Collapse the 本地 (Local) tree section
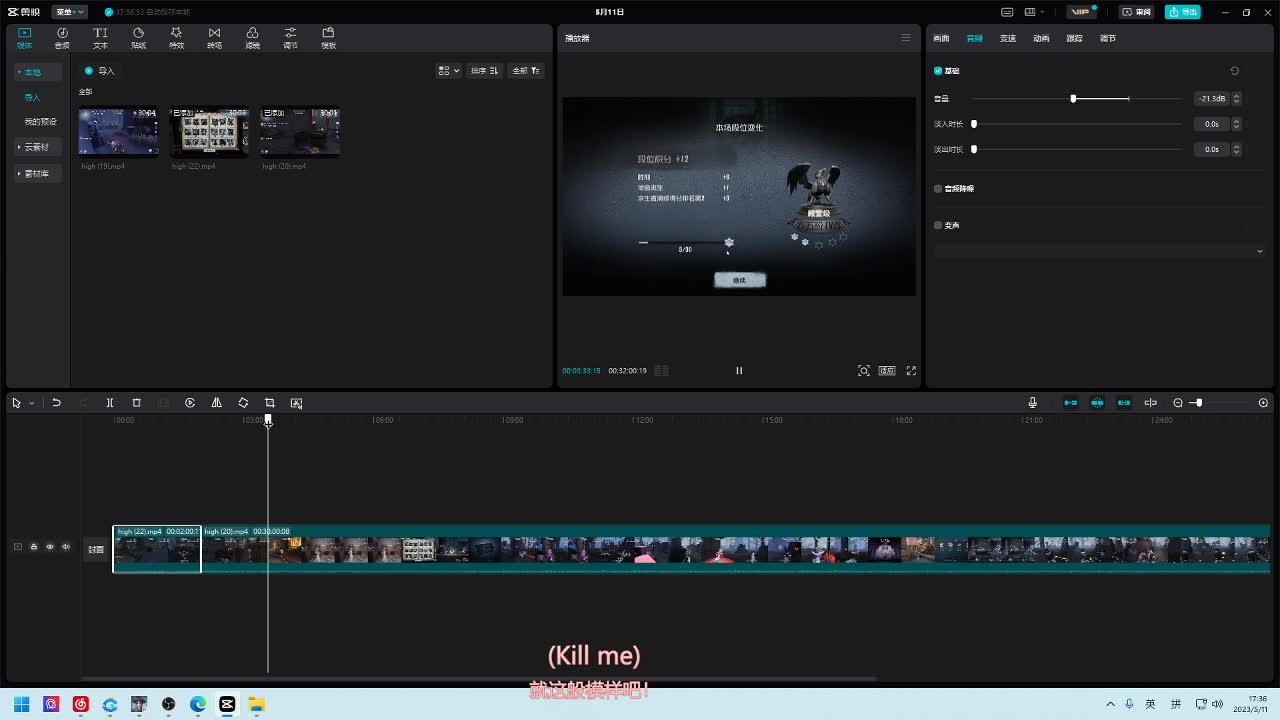Viewport: 1280px width, 720px height. click(x=38, y=72)
